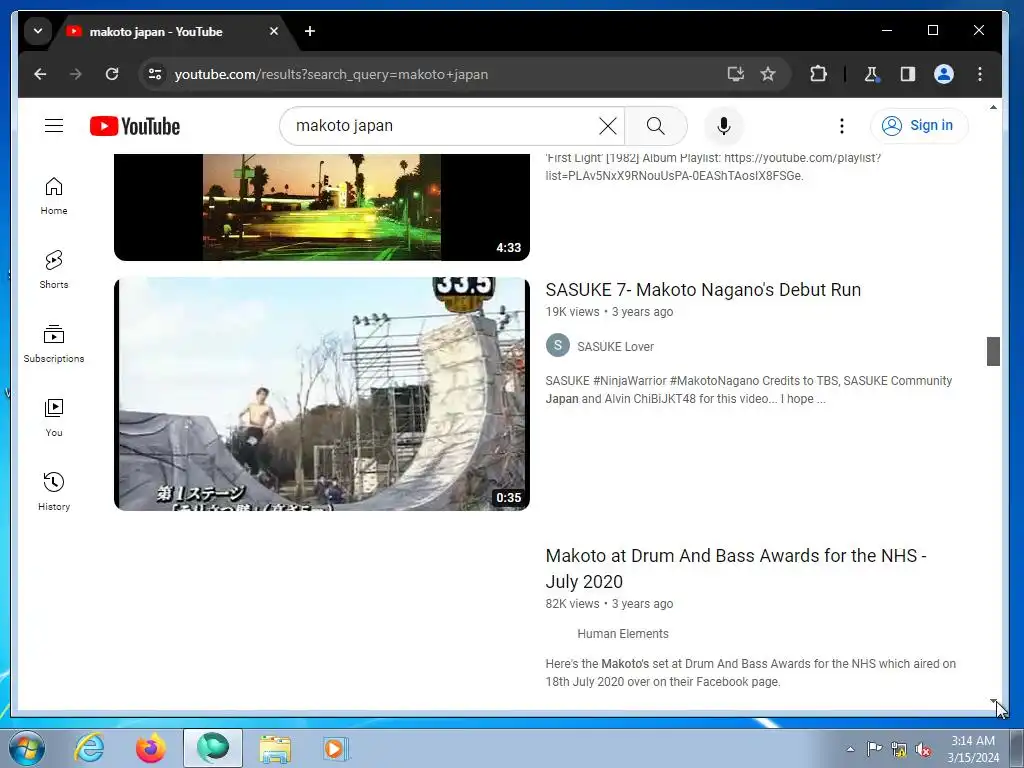Image resolution: width=1024 pixels, height=768 pixels.
Task: Go back with the browser back arrow
Action: click(x=40, y=74)
